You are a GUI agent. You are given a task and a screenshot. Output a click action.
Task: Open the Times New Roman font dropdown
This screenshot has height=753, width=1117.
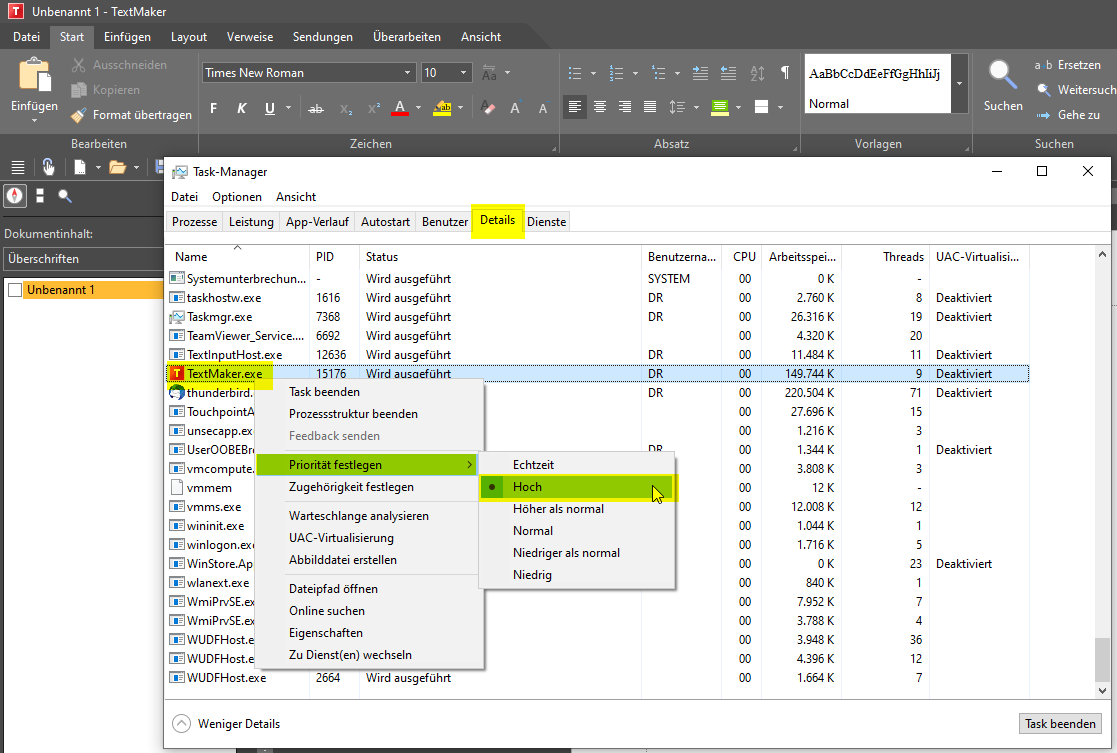[x=408, y=73]
